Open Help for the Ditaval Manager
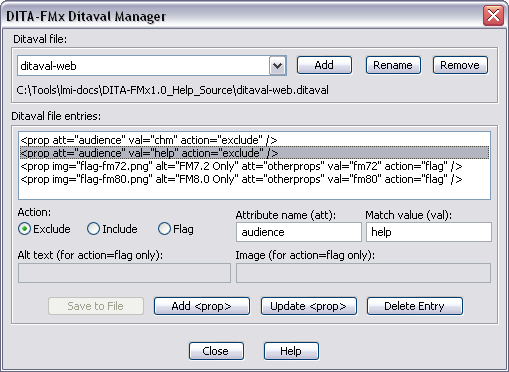This screenshot has width=509, height=372. point(291,351)
